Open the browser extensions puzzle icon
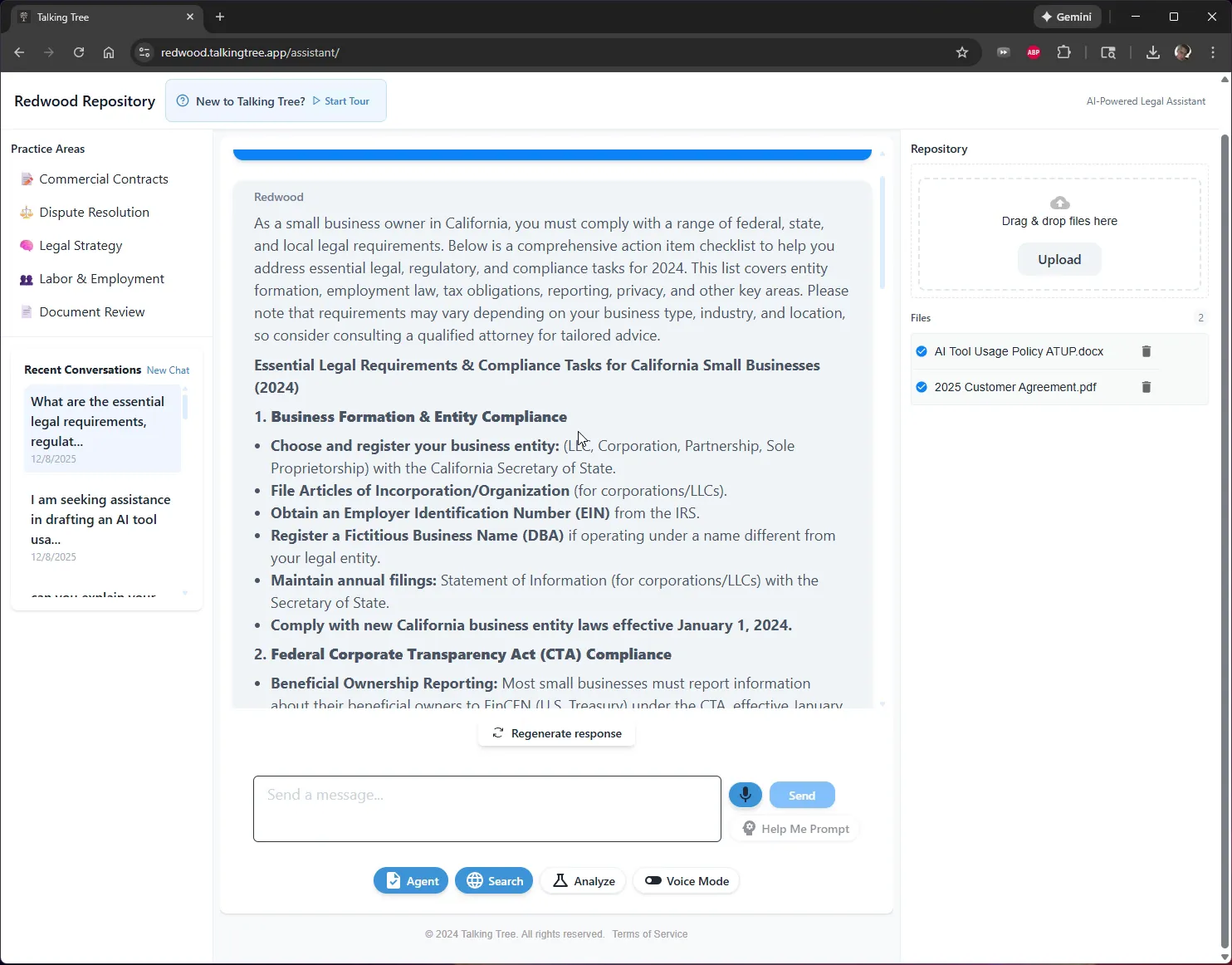 1063,52
